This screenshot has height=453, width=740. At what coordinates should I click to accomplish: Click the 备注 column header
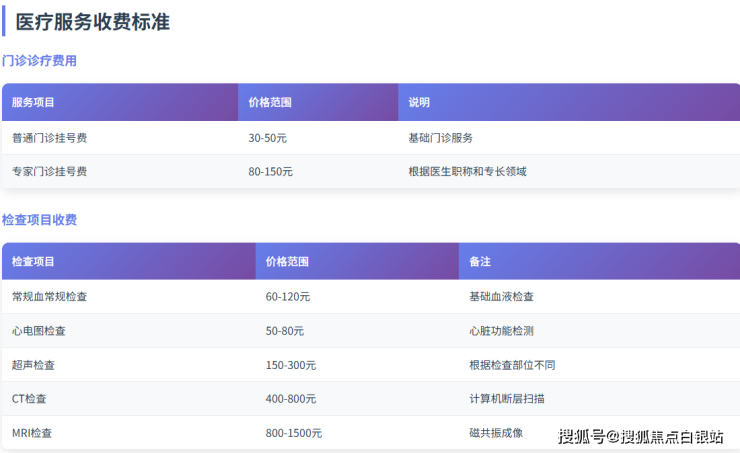[479, 262]
